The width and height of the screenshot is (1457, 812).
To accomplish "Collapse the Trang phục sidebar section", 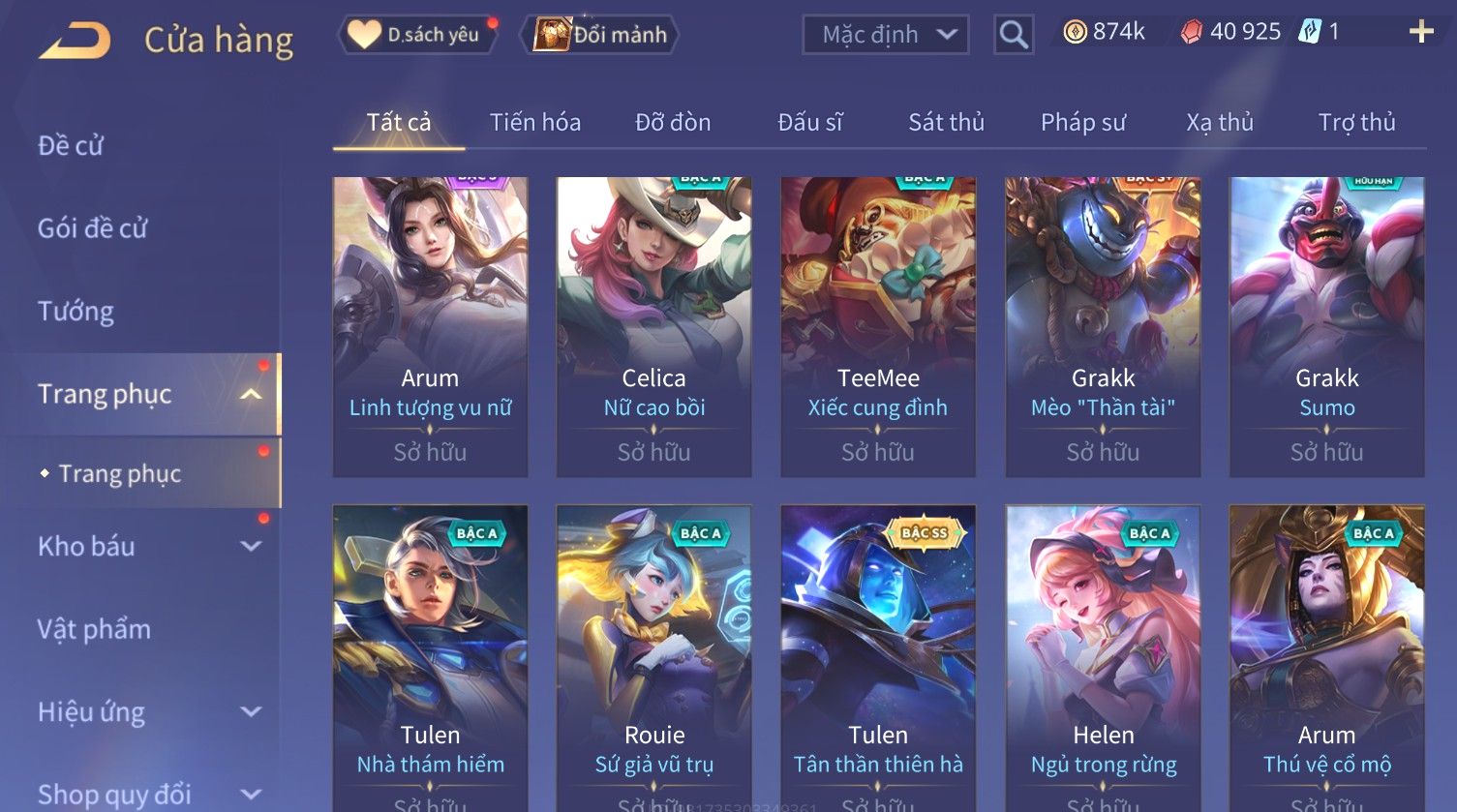I will coord(251,394).
